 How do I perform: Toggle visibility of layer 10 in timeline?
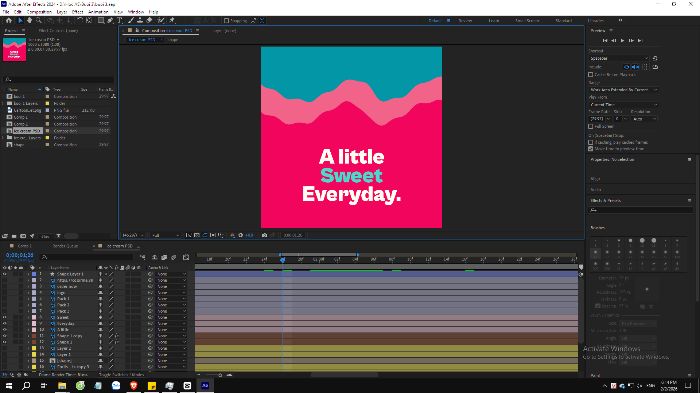point(4,330)
